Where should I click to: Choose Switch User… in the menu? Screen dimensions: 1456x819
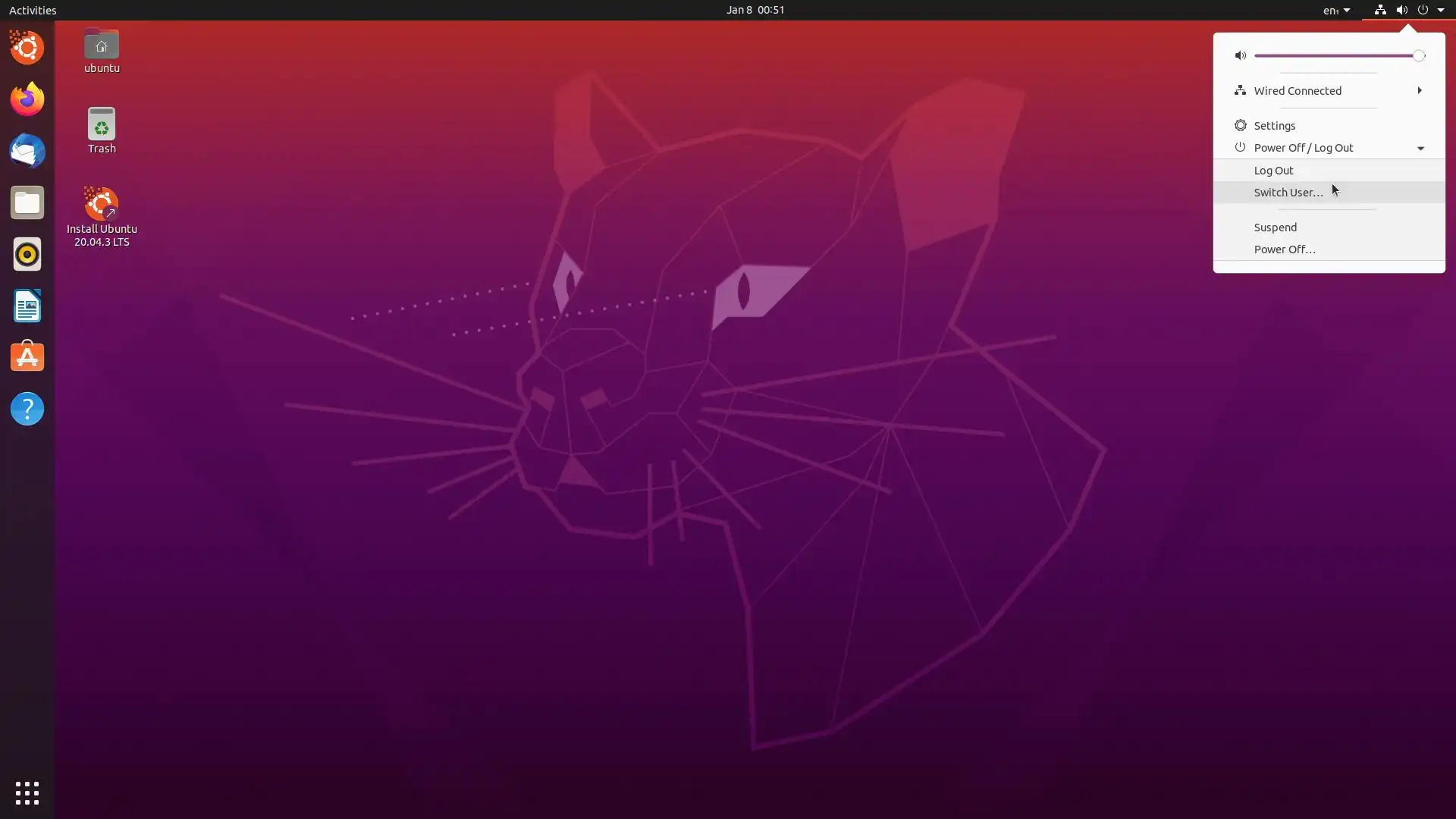click(1288, 193)
